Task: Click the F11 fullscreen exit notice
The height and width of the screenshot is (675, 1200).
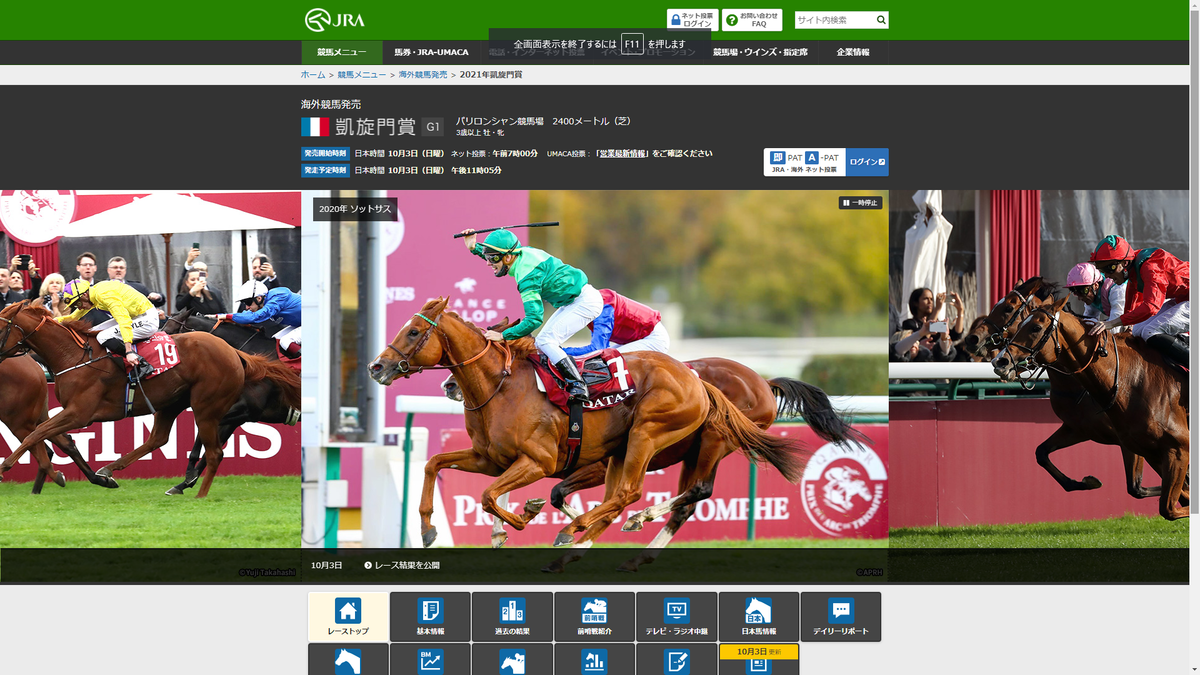Action: tap(600, 44)
